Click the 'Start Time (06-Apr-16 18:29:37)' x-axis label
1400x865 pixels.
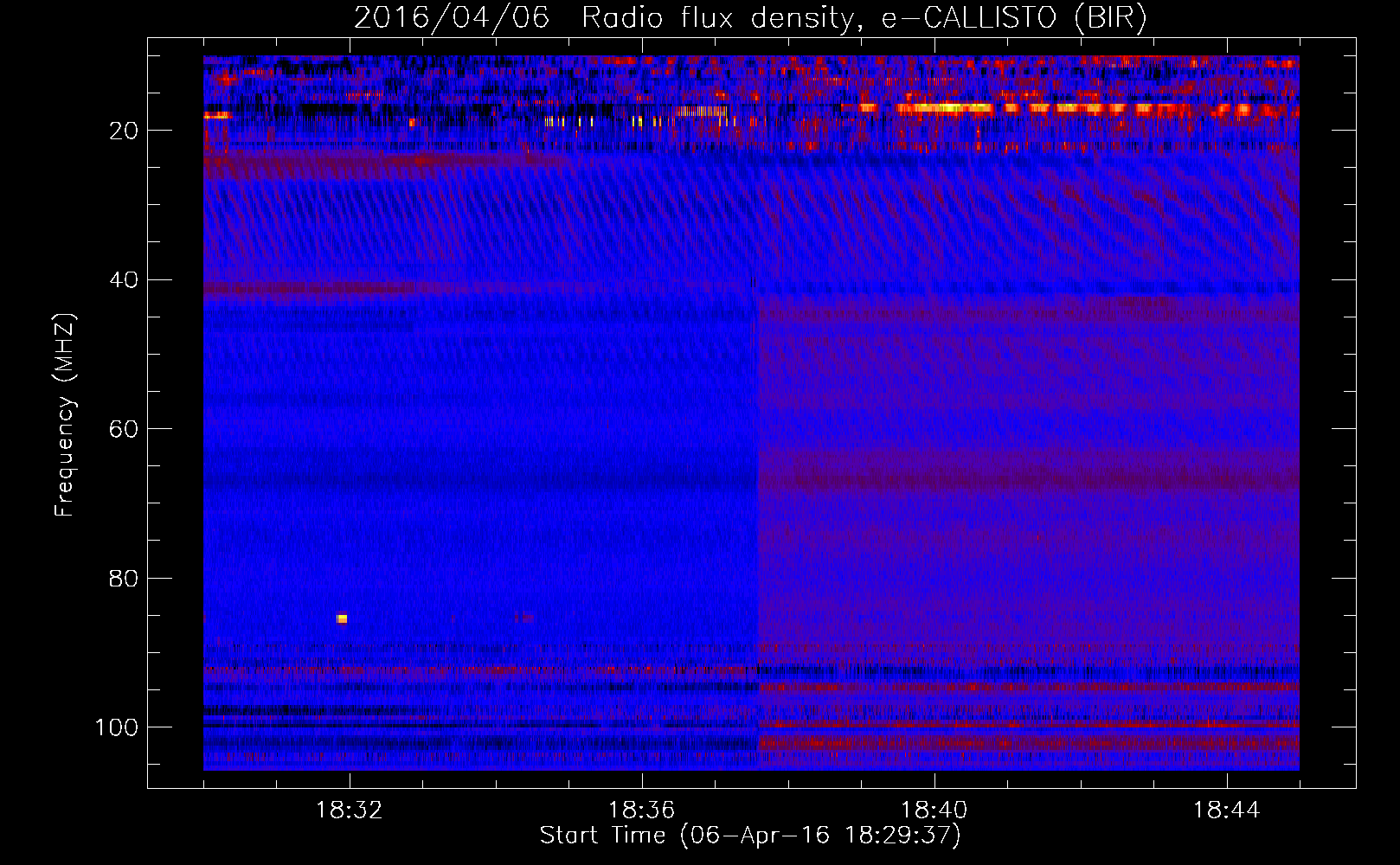point(750,836)
